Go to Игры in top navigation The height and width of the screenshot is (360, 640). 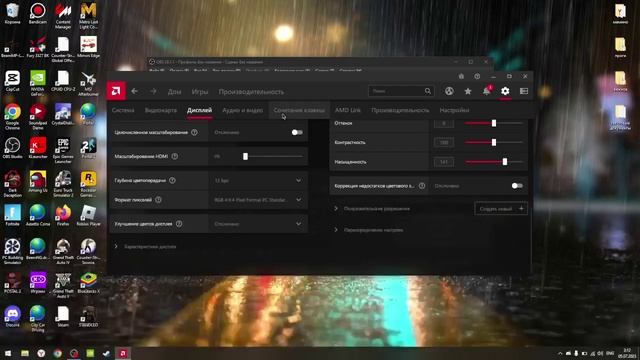pos(200,92)
